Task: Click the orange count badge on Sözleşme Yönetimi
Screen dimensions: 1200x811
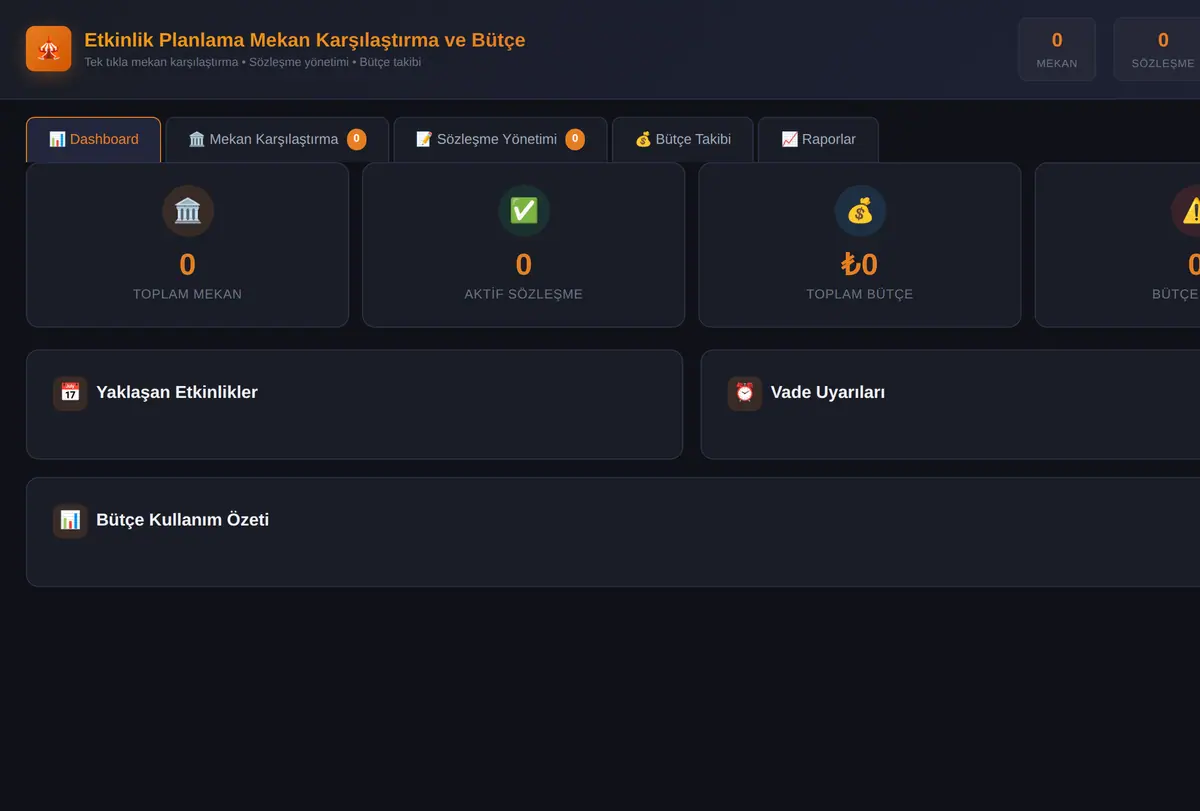Action: coord(575,140)
